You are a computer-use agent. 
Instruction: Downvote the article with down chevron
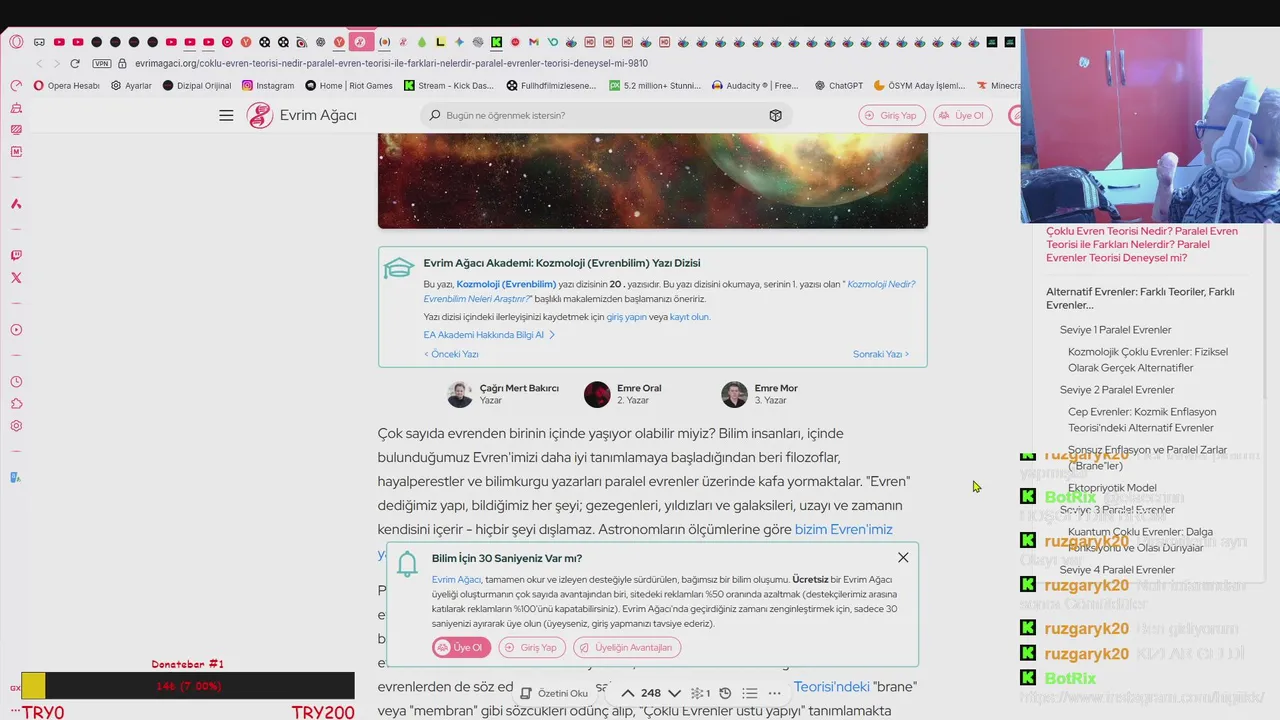click(674, 693)
